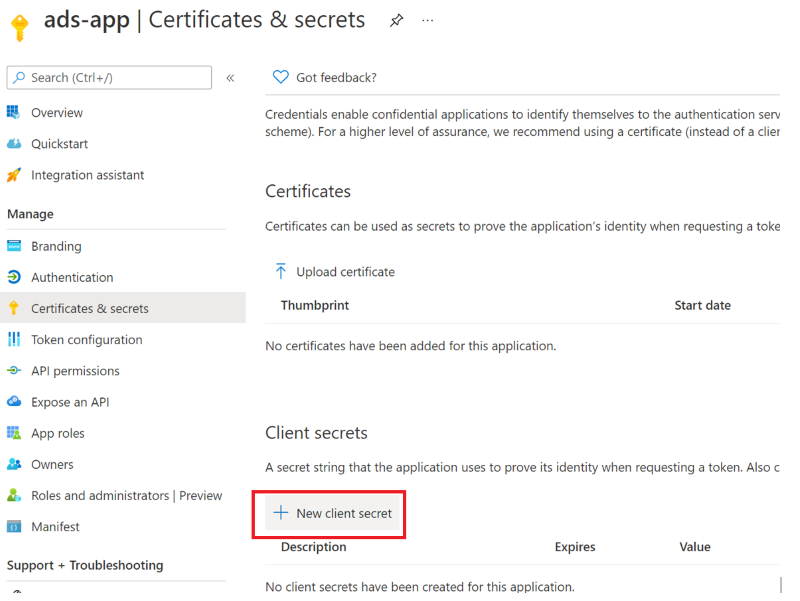The image size is (800, 601).
Task: Click the App roles icon
Action: [14, 433]
